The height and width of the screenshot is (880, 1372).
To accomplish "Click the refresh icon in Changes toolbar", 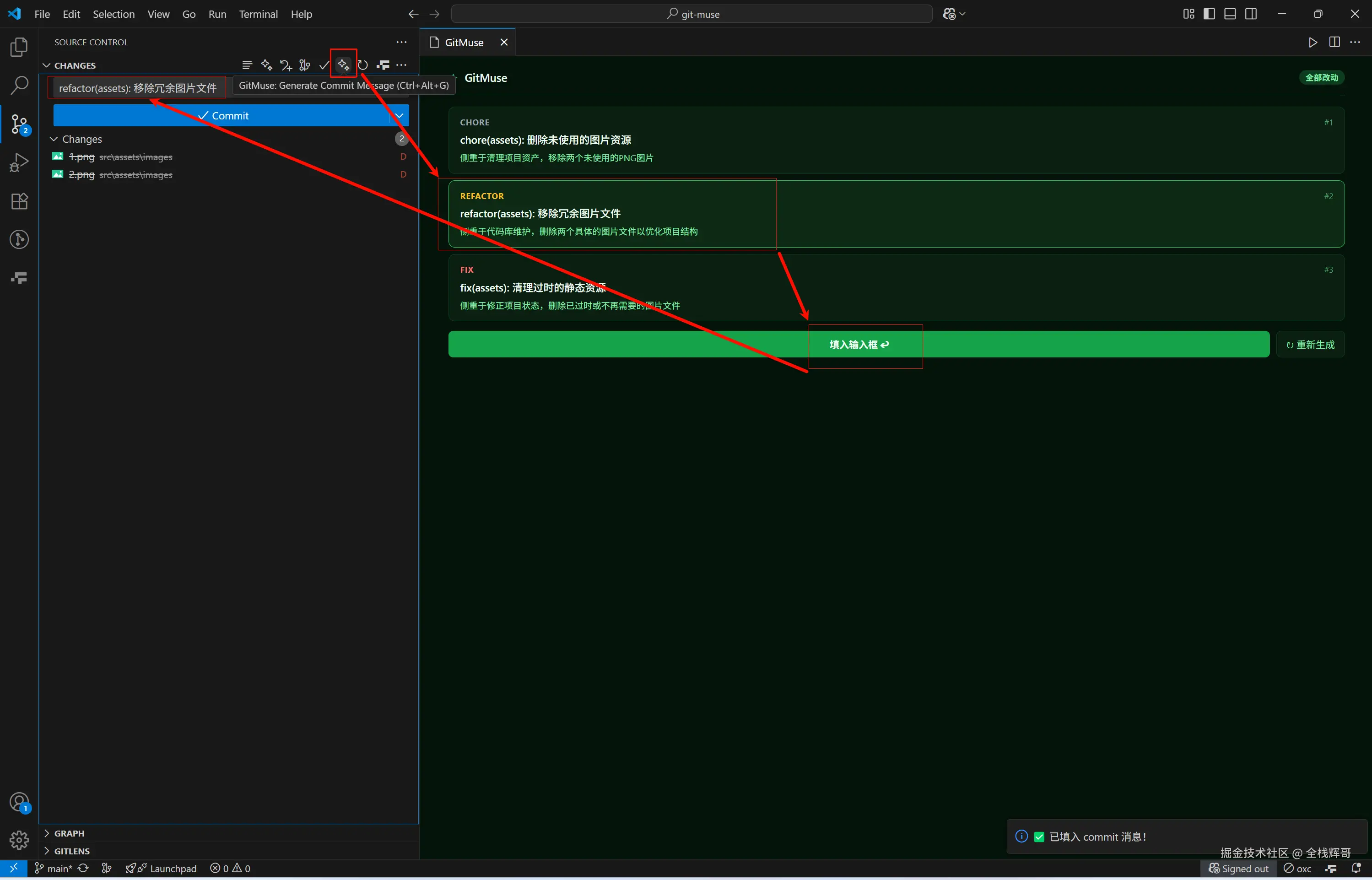I will pos(363,65).
